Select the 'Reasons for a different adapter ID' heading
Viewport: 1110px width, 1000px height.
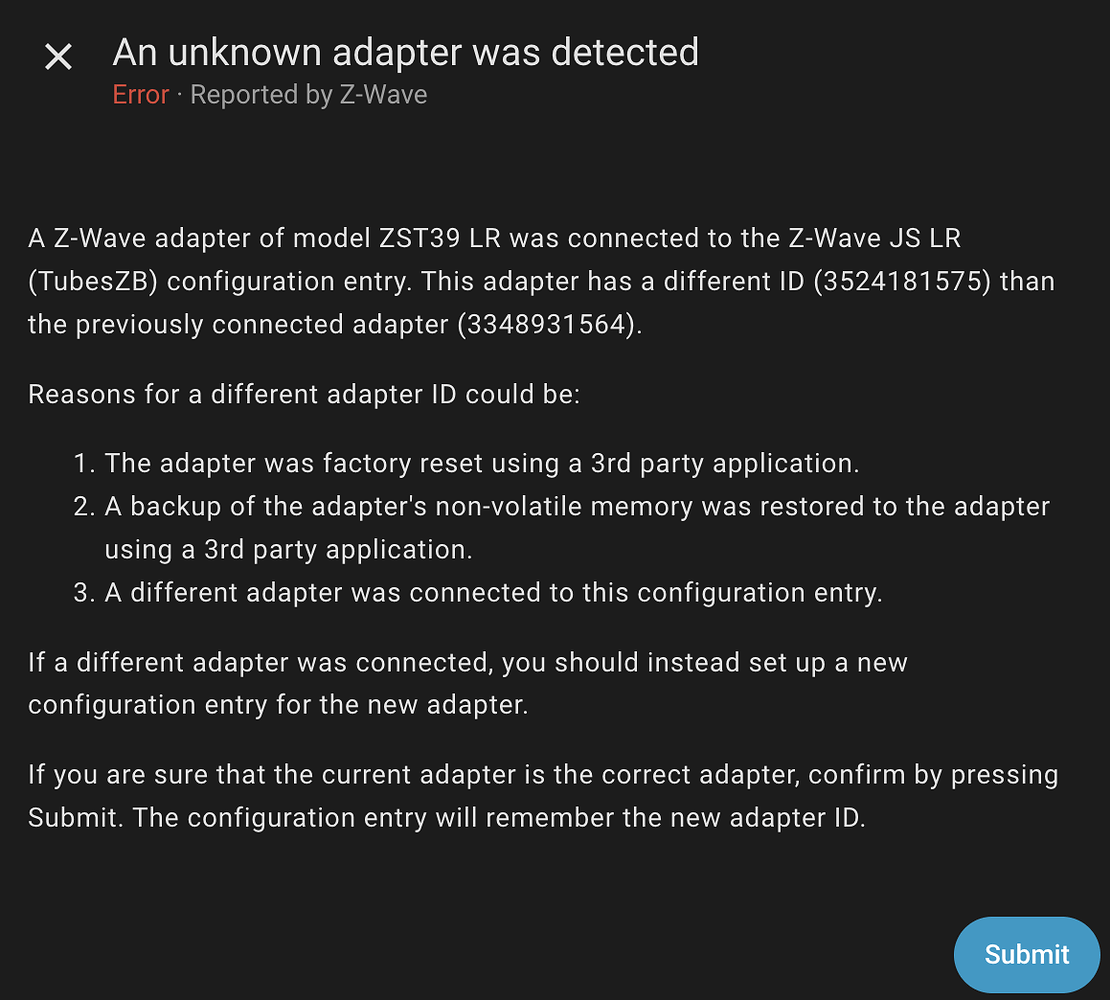300,393
